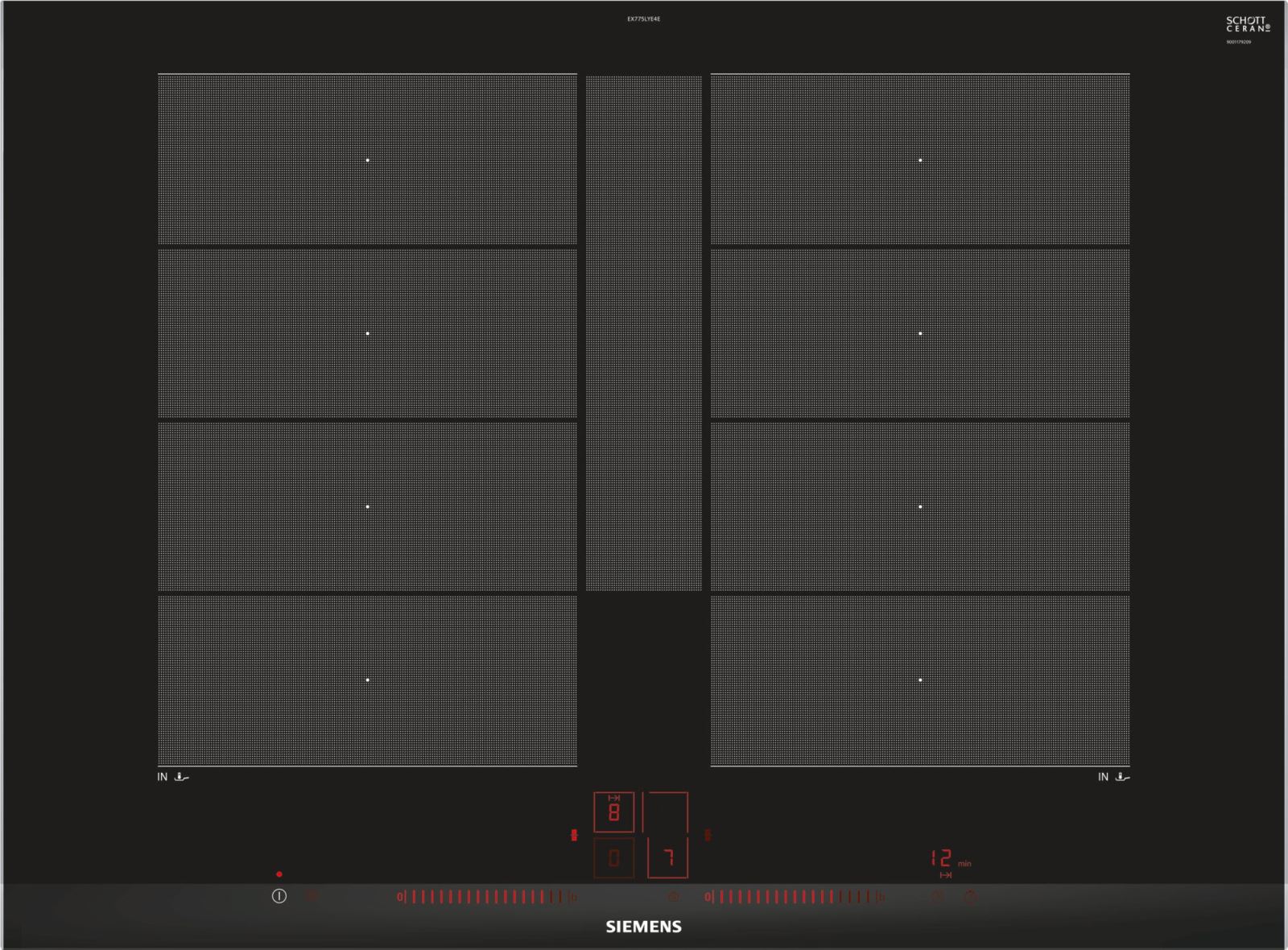The image size is (1288, 950).
Task: Touch the bottom-right cooking zone center dot
Action: [920, 680]
